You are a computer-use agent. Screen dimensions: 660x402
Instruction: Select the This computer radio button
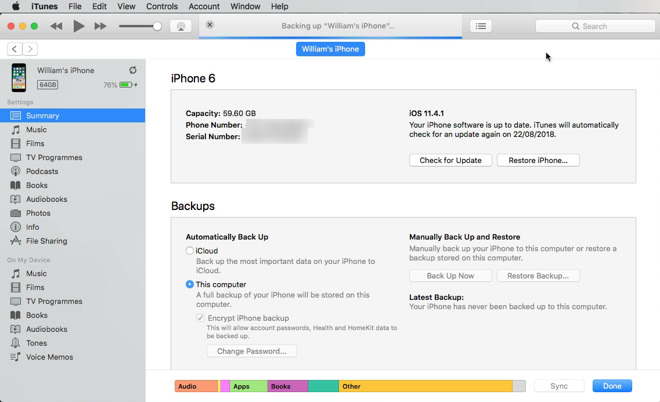coord(189,284)
